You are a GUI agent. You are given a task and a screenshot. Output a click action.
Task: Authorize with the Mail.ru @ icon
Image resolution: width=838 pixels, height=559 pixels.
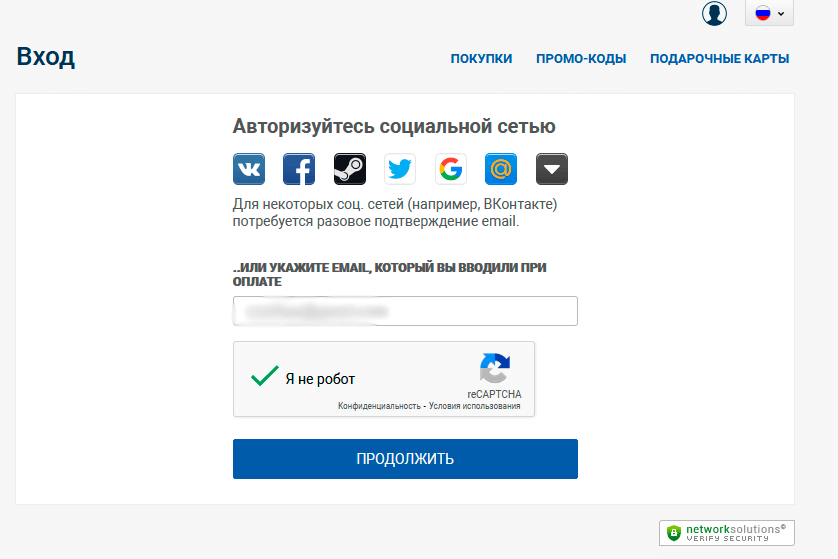pyautogui.click(x=501, y=169)
